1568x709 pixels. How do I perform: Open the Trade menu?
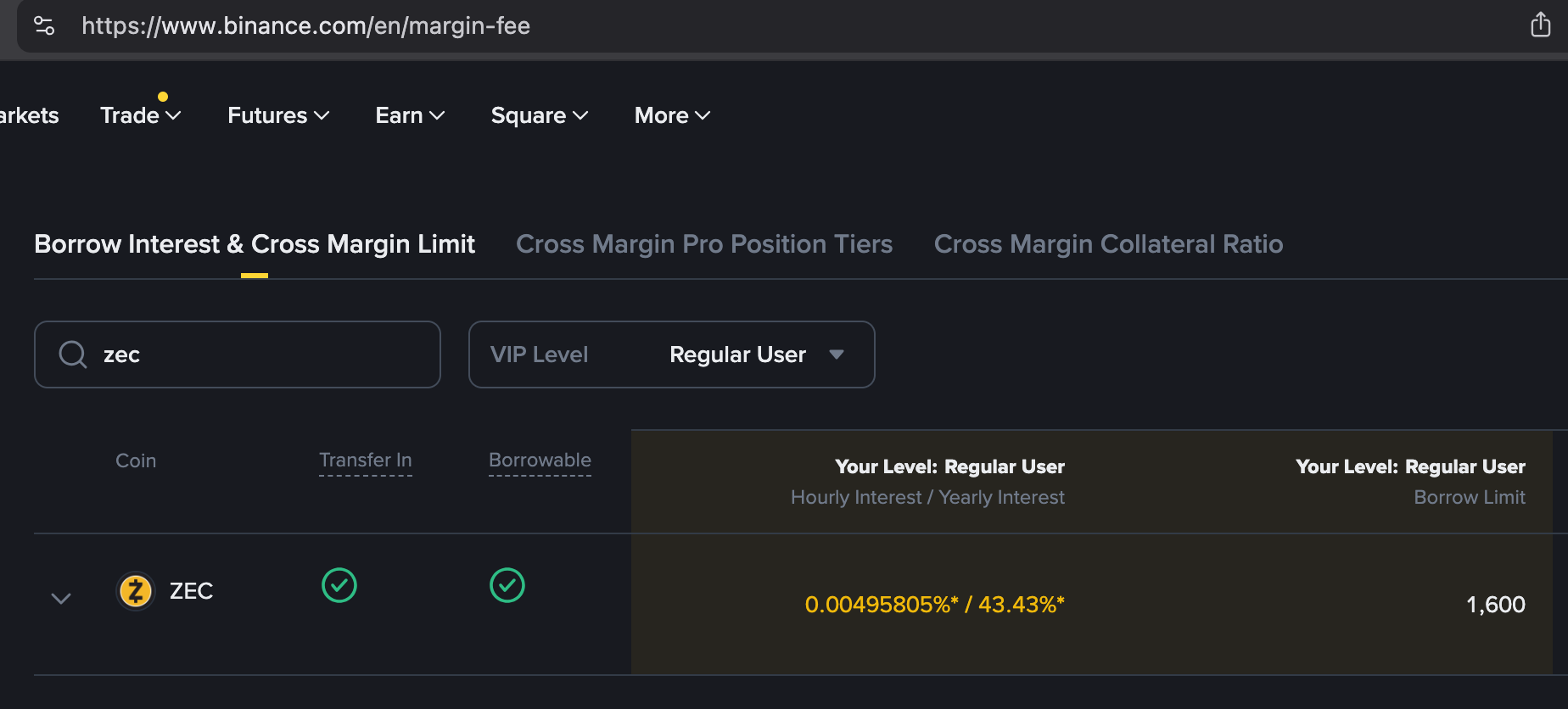(140, 115)
